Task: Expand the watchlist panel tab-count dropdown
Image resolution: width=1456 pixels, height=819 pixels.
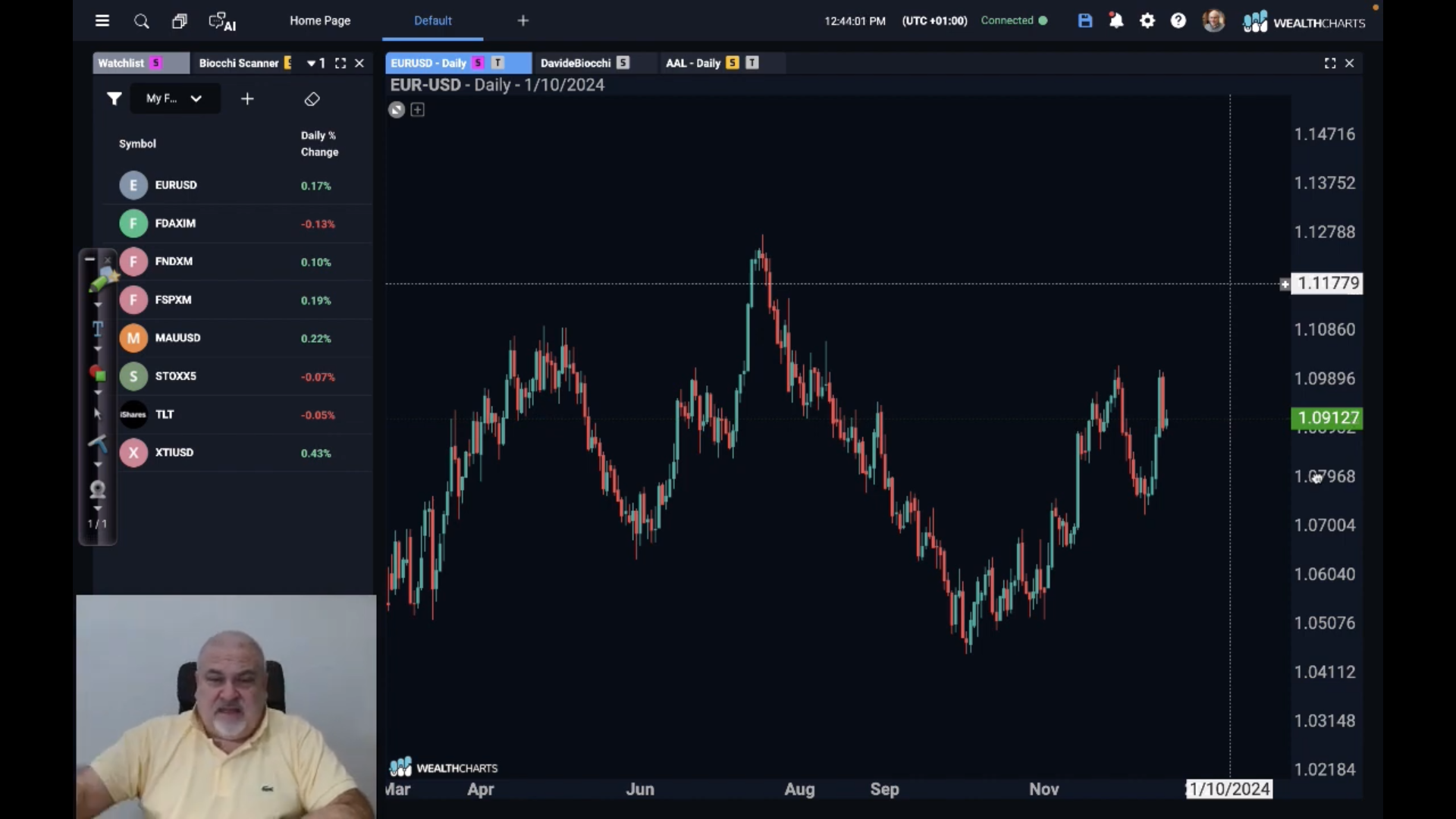Action: [x=316, y=64]
